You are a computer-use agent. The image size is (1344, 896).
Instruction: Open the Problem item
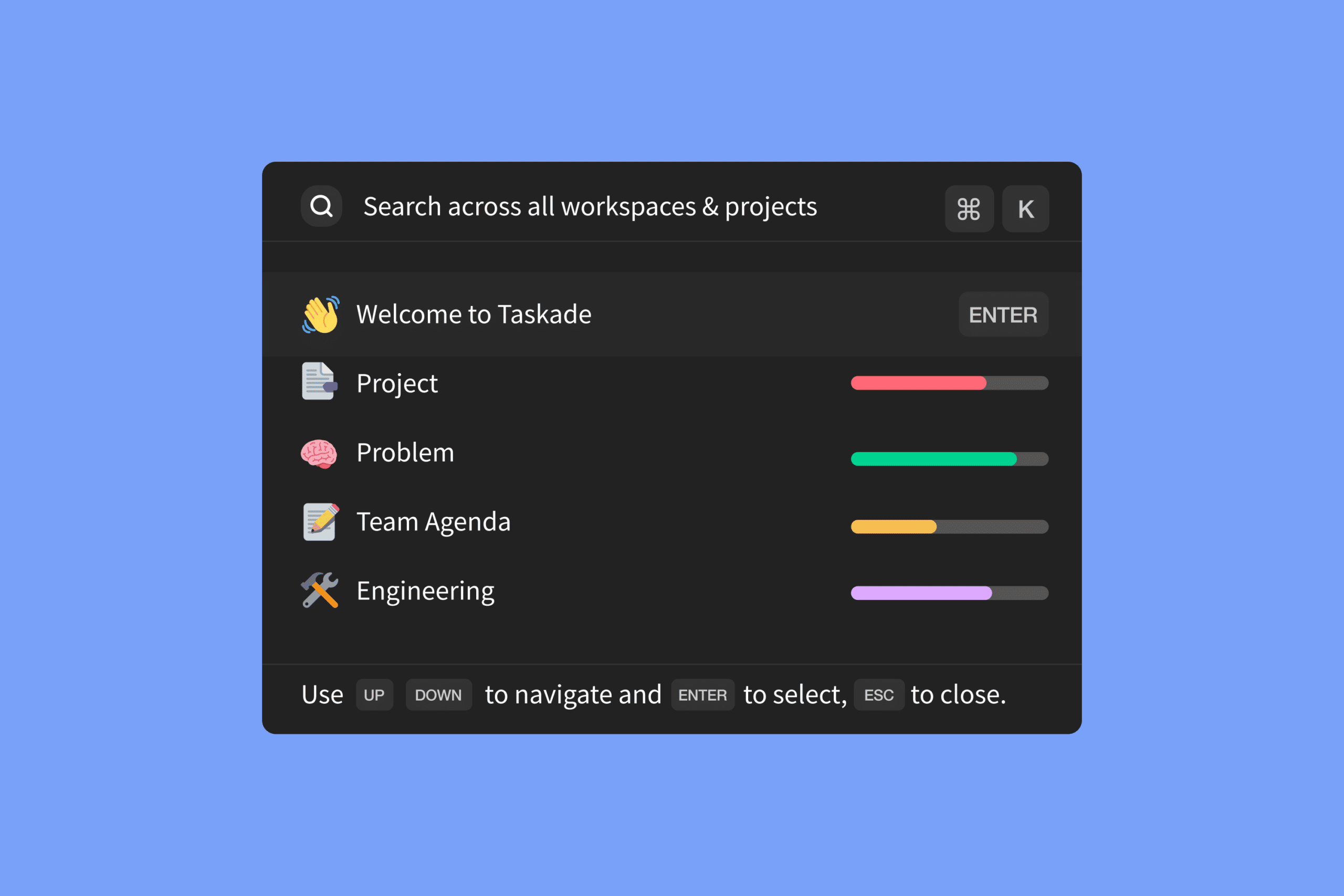(405, 452)
